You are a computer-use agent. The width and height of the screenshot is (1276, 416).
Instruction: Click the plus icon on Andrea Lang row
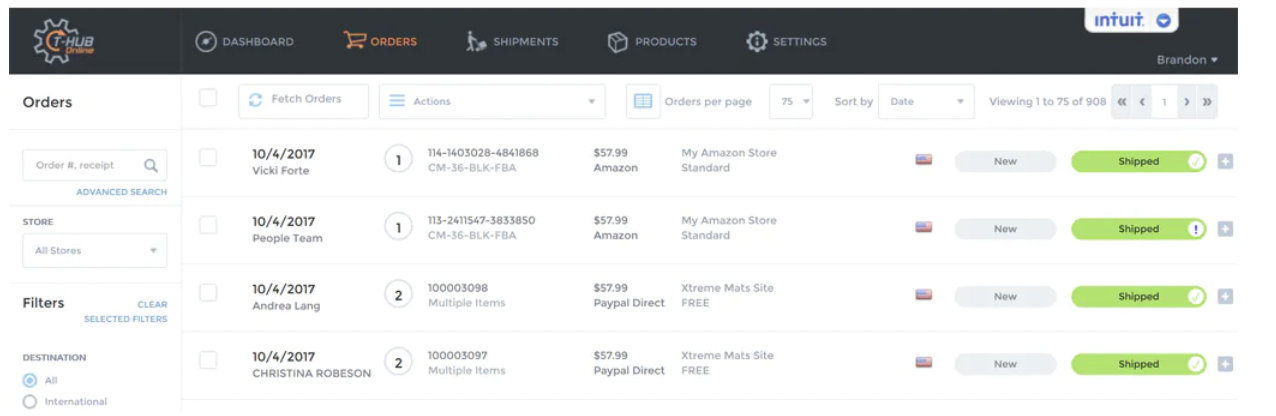tap(1225, 297)
